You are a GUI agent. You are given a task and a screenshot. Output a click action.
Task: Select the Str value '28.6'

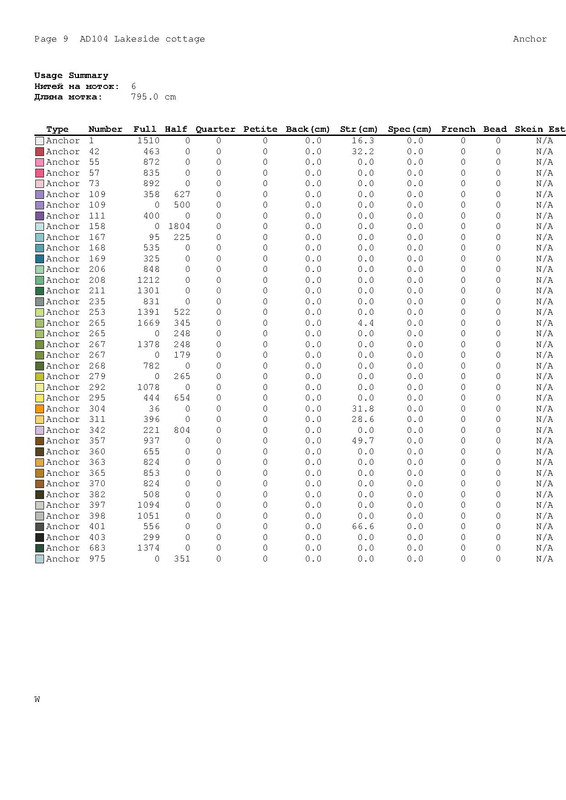tap(363, 419)
